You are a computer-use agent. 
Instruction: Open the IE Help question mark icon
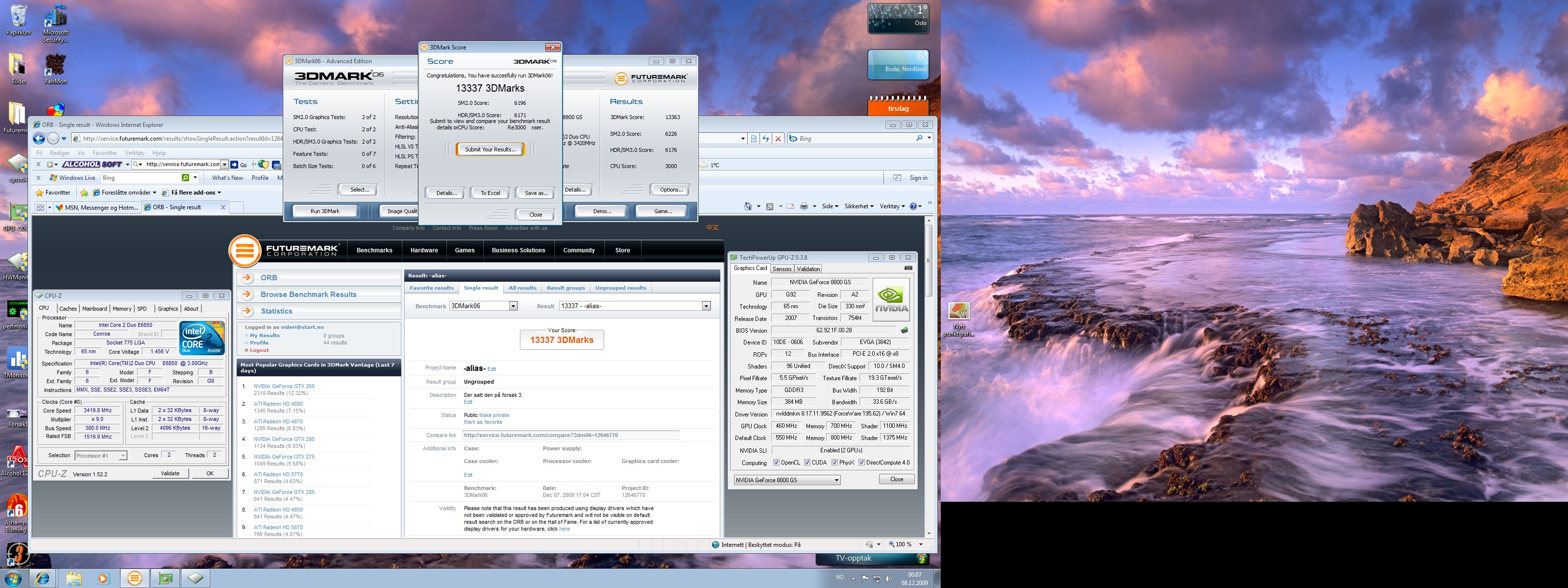[913, 206]
